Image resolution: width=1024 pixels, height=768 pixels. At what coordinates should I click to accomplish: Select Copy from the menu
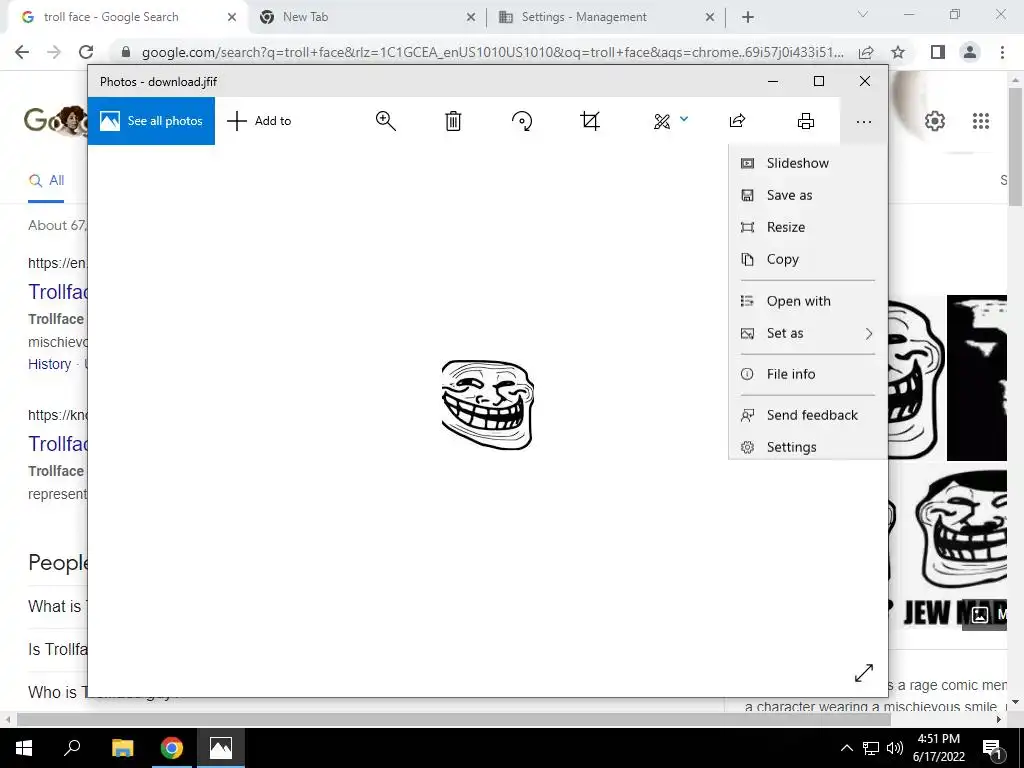click(x=808, y=259)
